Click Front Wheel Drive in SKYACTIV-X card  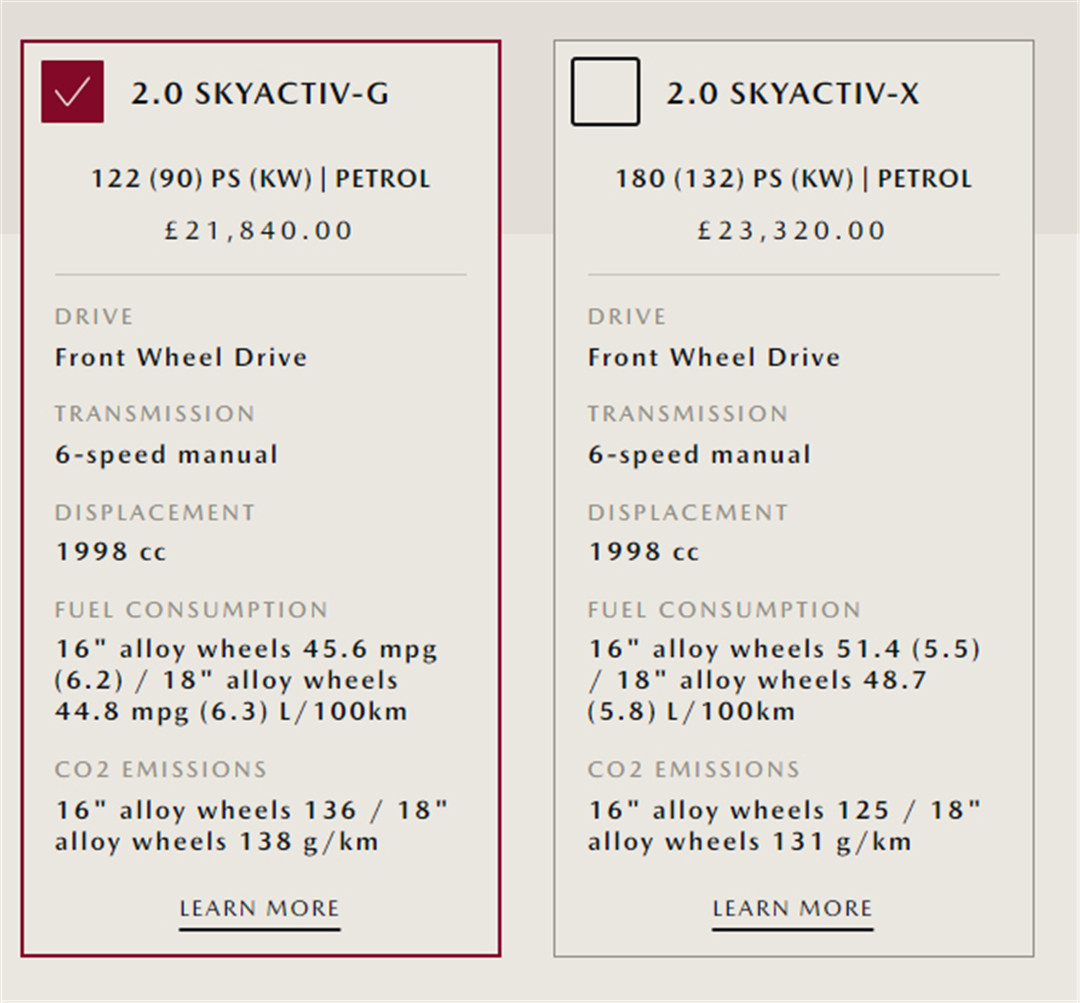pyautogui.click(x=714, y=358)
